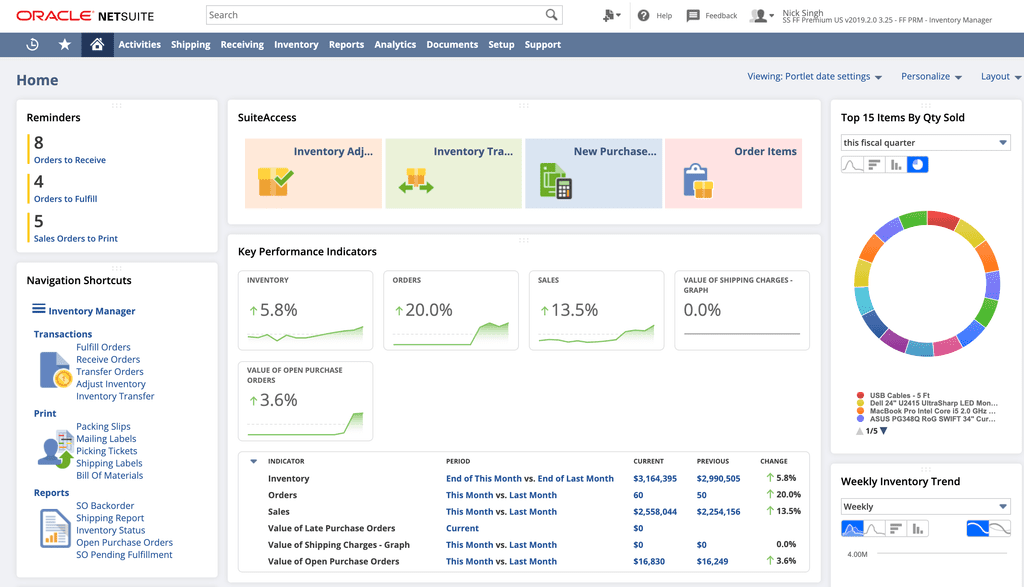Select line chart in Weekly Inventory Trend
The width and height of the screenshot is (1024, 587).
[x=874, y=528]
